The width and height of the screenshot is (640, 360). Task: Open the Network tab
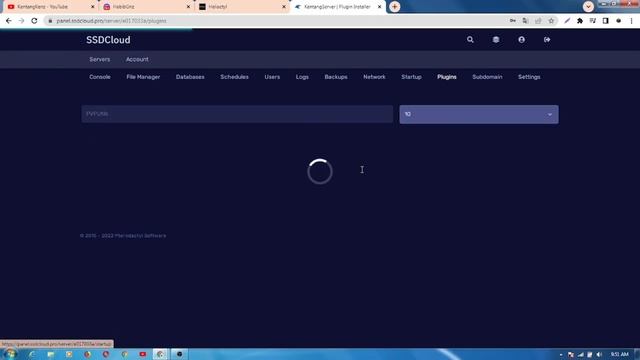pyautogui.click(x=374, y=77)
